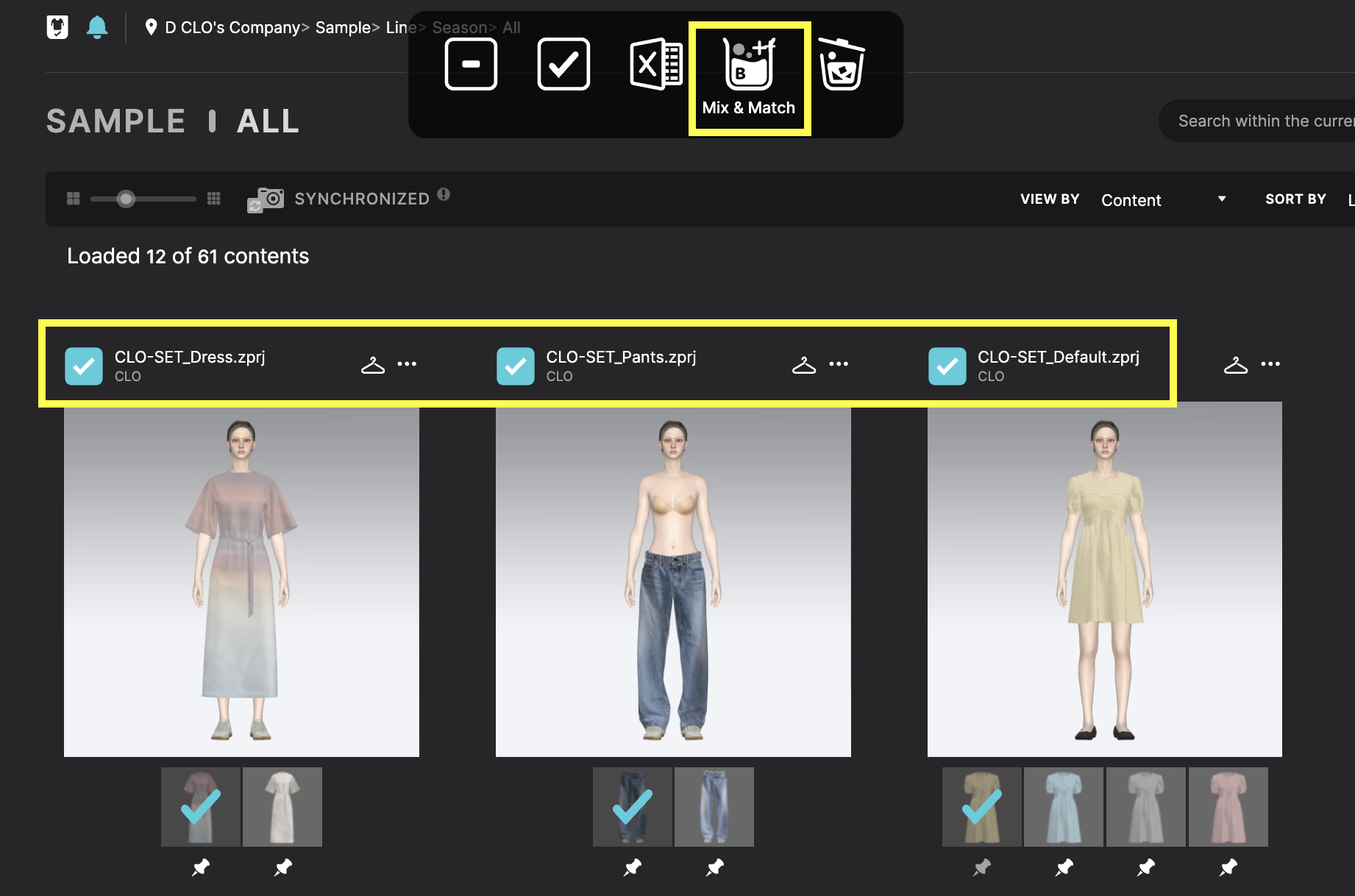This screenshot has width=1355, height=896.
Task: Select the blue Default colorway thumbnail
Action: pyautogui.click(x=1064, y=807)
